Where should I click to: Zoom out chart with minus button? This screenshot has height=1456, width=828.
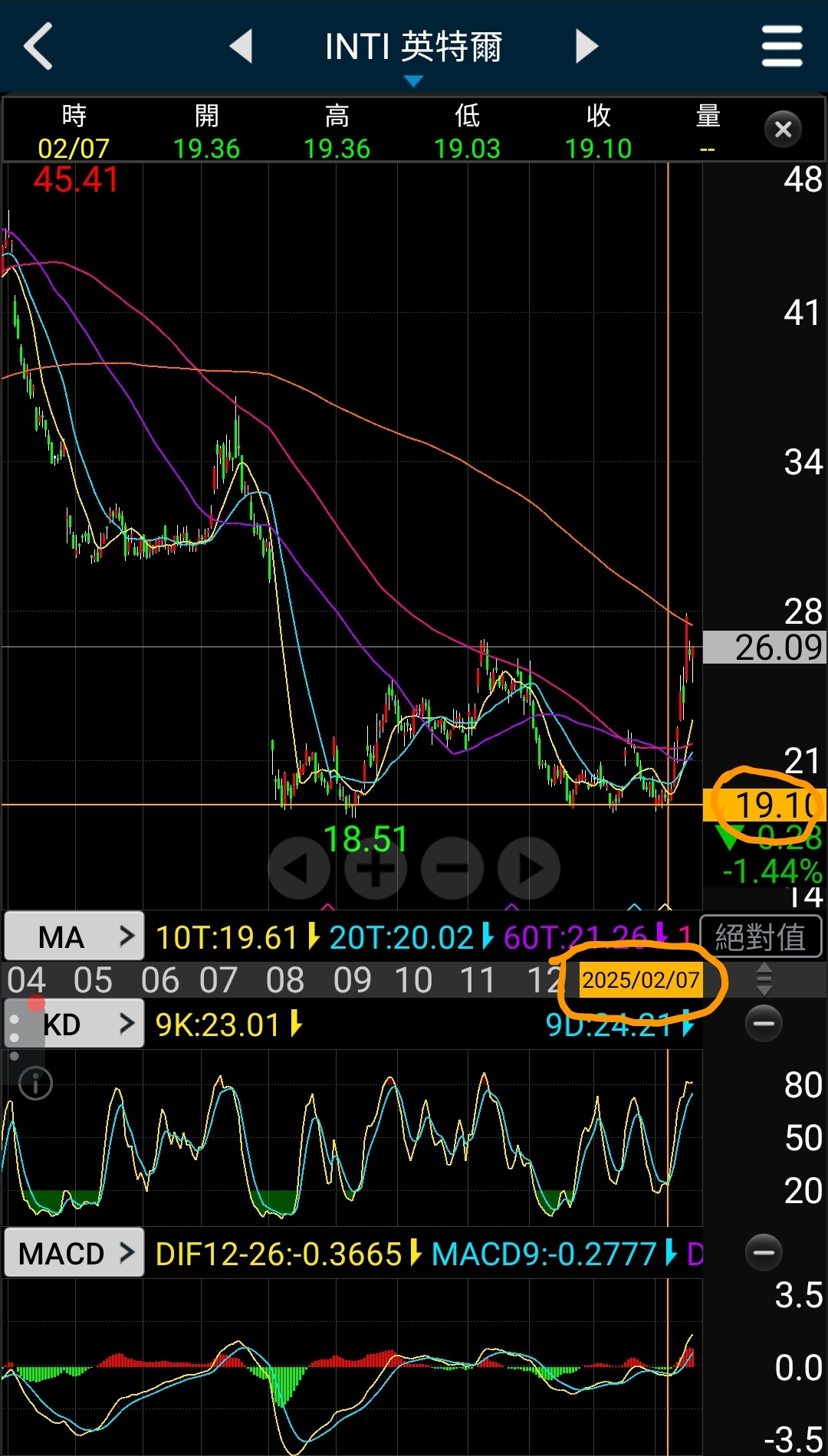pos(452,868)
